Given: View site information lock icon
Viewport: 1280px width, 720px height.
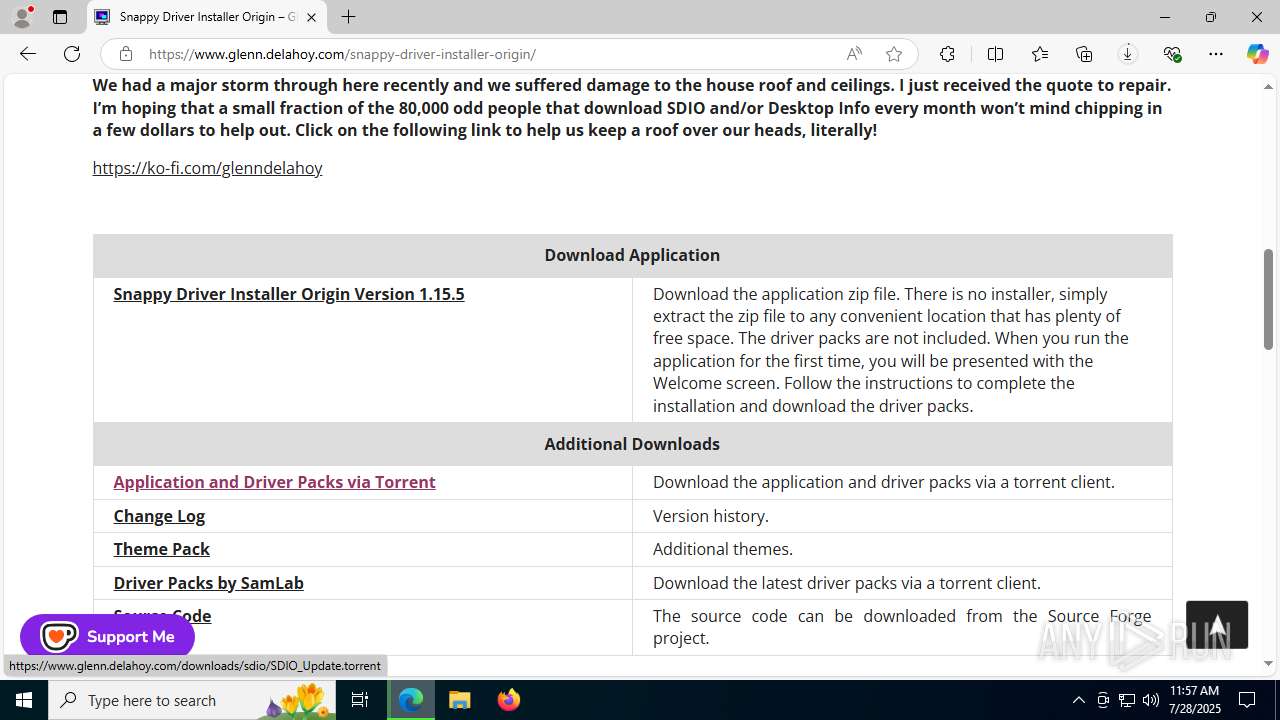Looking at the screenshot, I should (x=125, y=54).
